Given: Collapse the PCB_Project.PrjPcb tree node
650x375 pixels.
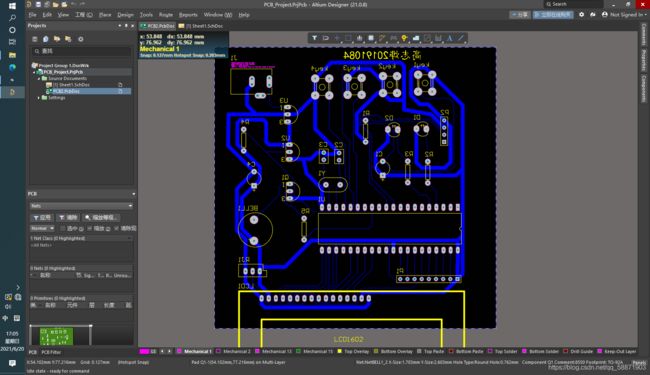Looking at the screenshot, I should 34,72.
